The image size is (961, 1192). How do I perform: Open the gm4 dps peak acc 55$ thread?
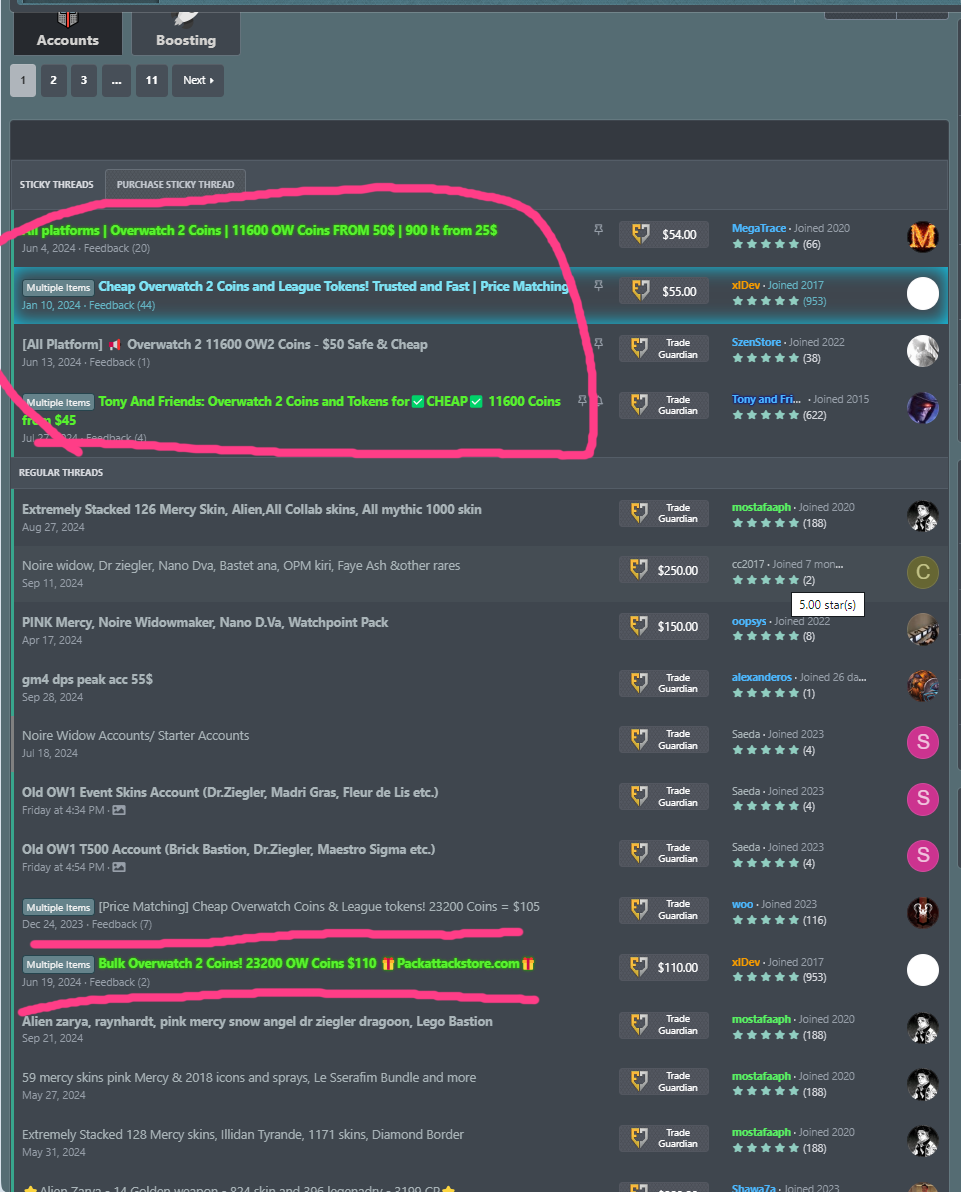tap(87, 680)
